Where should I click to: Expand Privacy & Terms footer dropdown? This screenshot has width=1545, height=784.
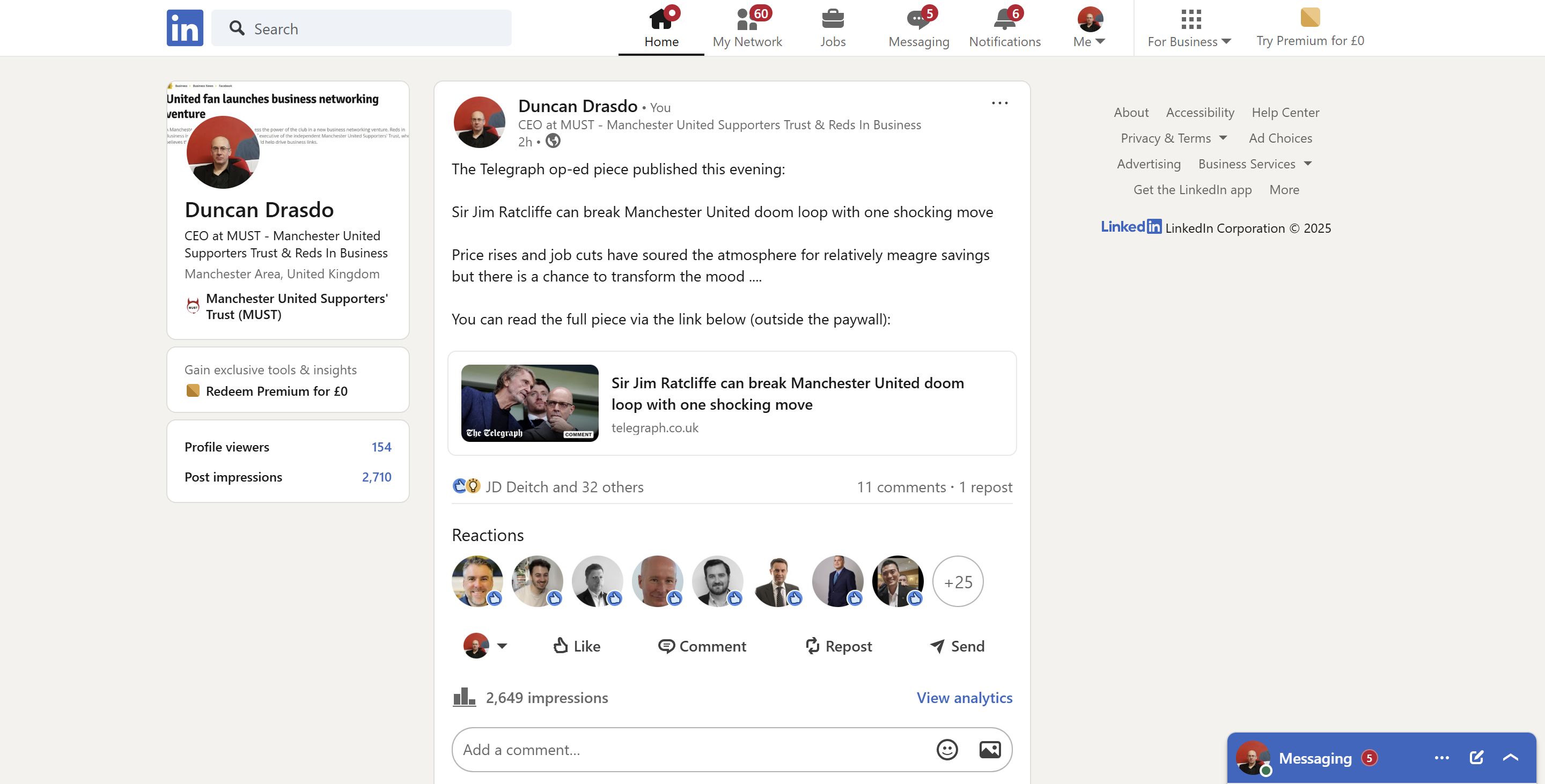click(1174, 138)
